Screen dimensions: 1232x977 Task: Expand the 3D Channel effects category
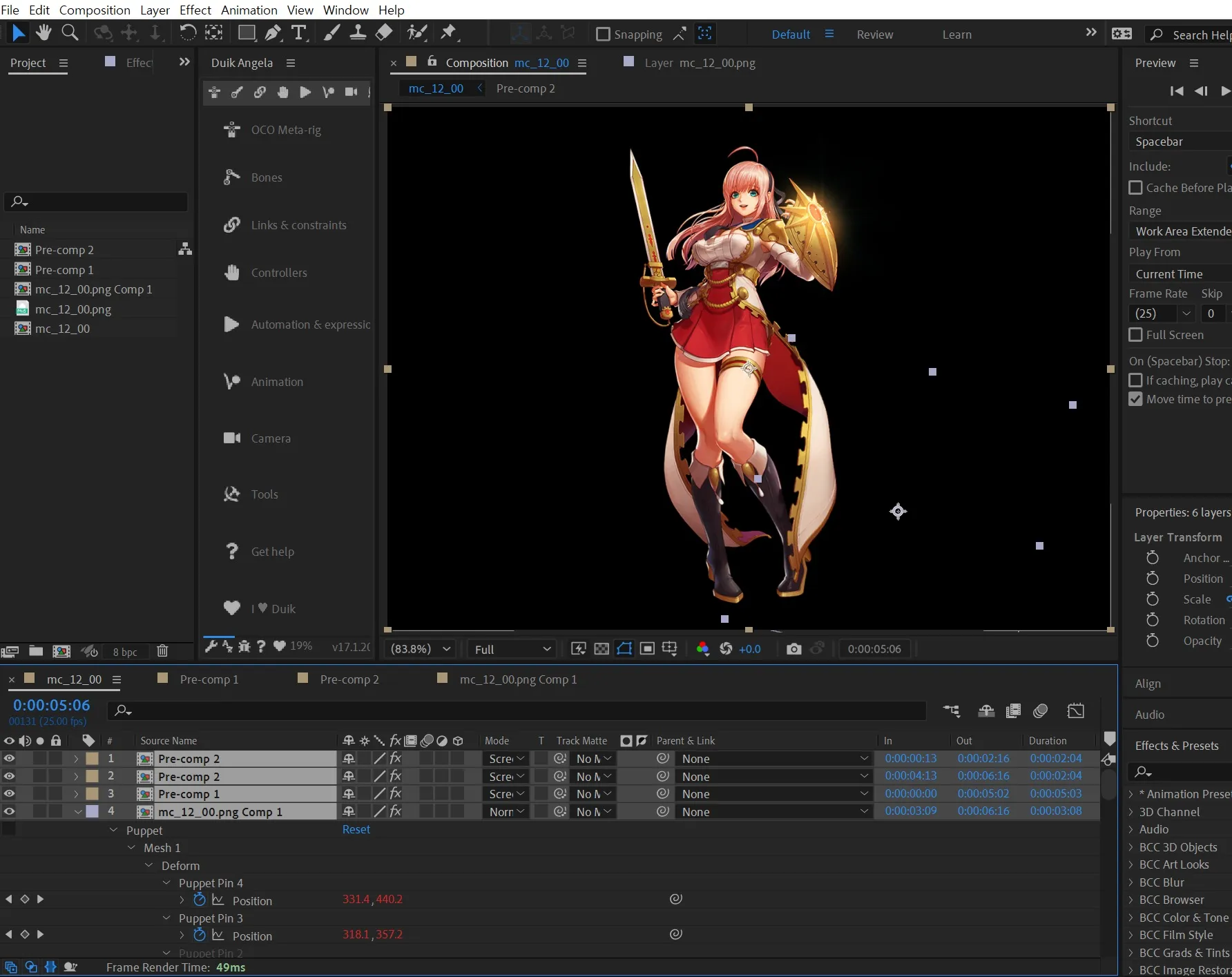click(x=1131, y=812)
